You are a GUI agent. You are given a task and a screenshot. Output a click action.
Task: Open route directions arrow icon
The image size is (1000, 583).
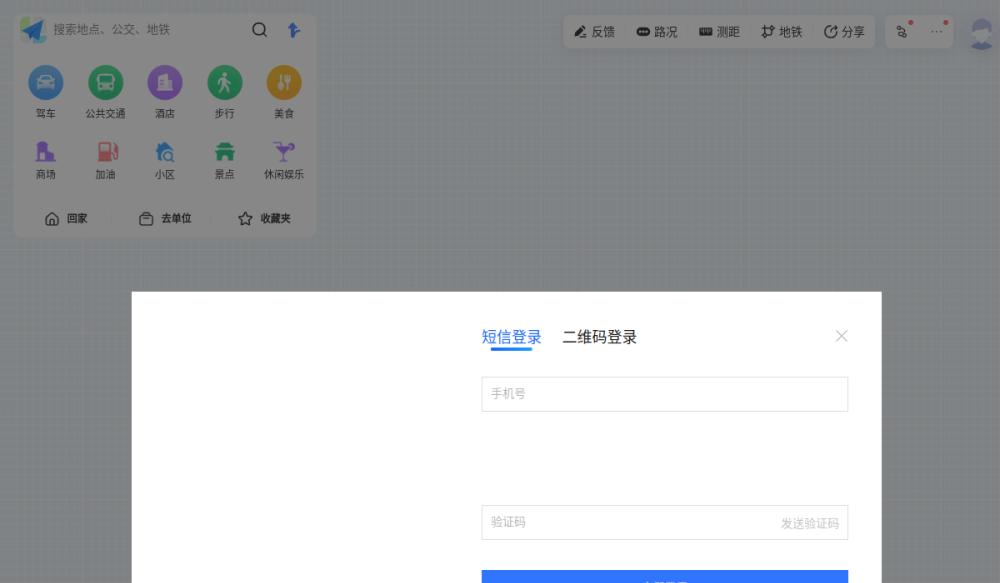293,30
